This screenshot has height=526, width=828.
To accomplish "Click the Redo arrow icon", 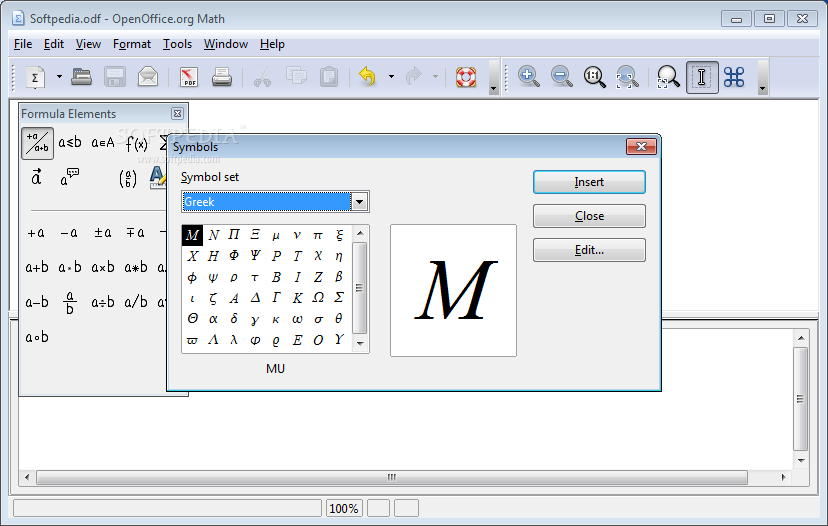I will 413,77.
